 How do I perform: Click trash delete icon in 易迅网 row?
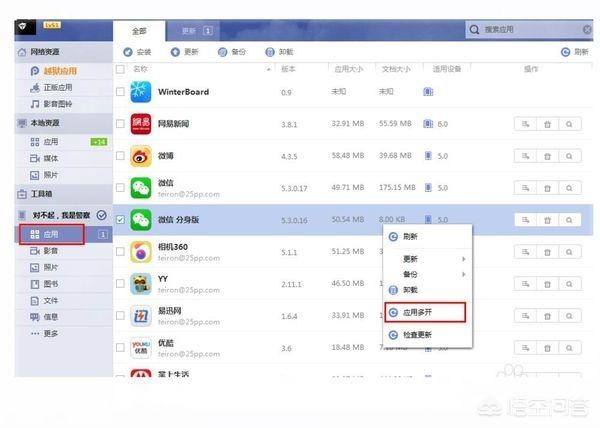pyautogui.click(x=547, y=316)
